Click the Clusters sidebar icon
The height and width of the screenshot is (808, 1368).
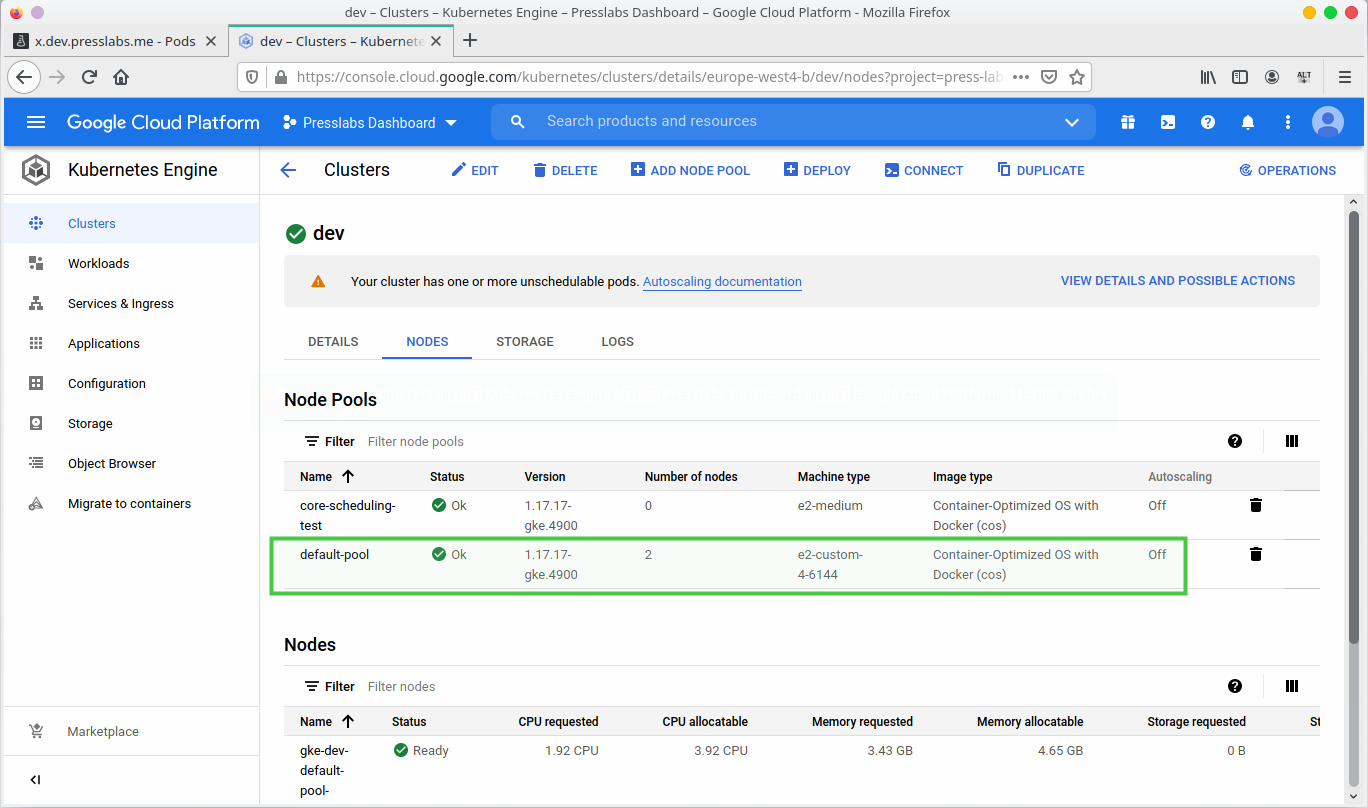coord(36,223)
